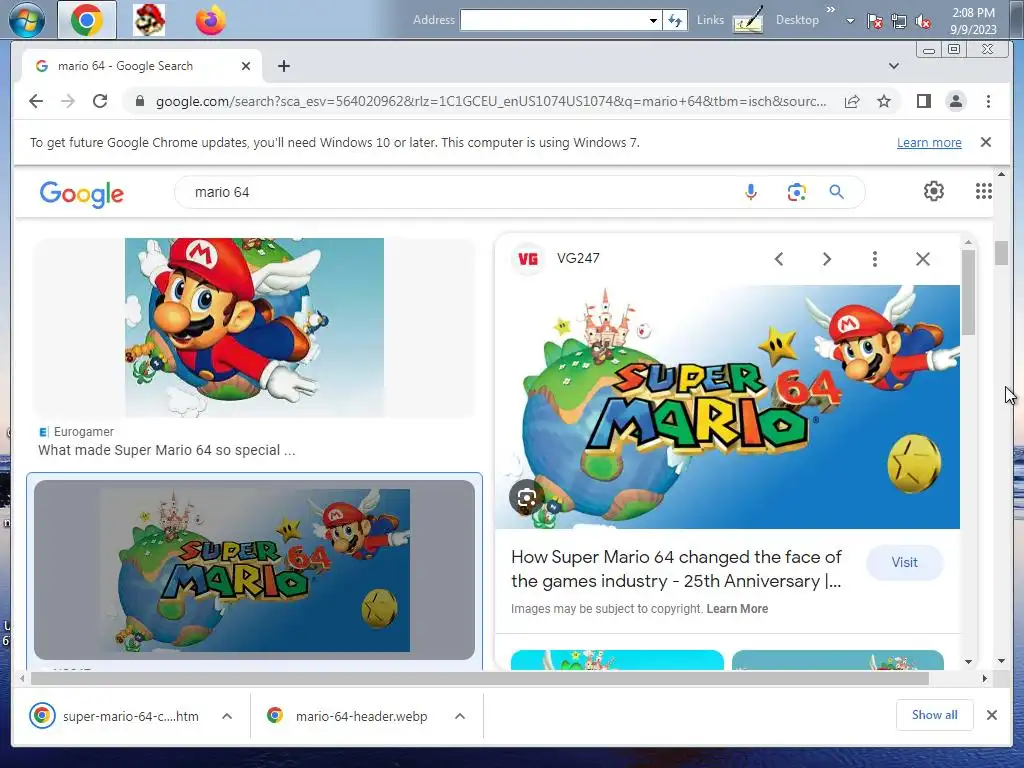This screenshot has width=1024, height=768.
Task: Open the Windows Start menu orb
Action: pyautogui.click(x=27, y=20)
